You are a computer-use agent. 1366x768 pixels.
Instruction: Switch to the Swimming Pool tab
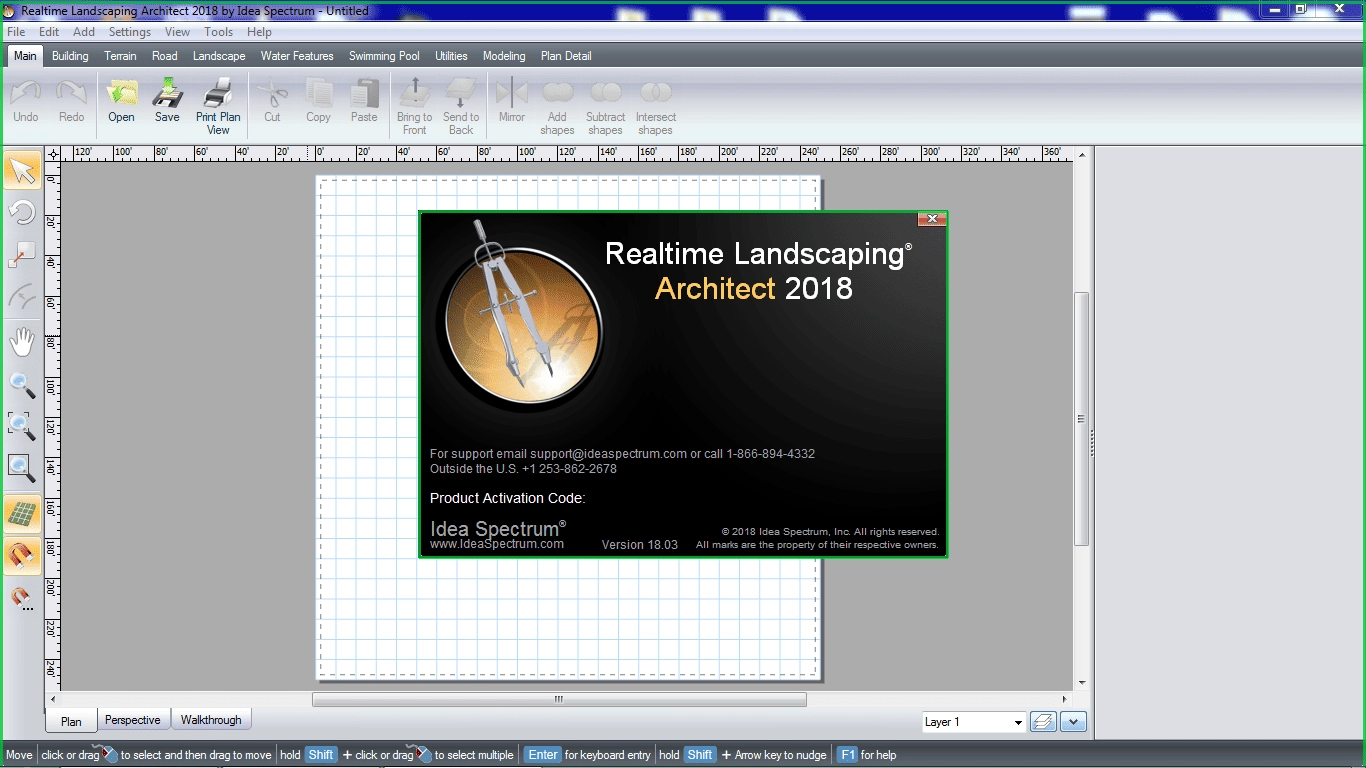(384, 56)
